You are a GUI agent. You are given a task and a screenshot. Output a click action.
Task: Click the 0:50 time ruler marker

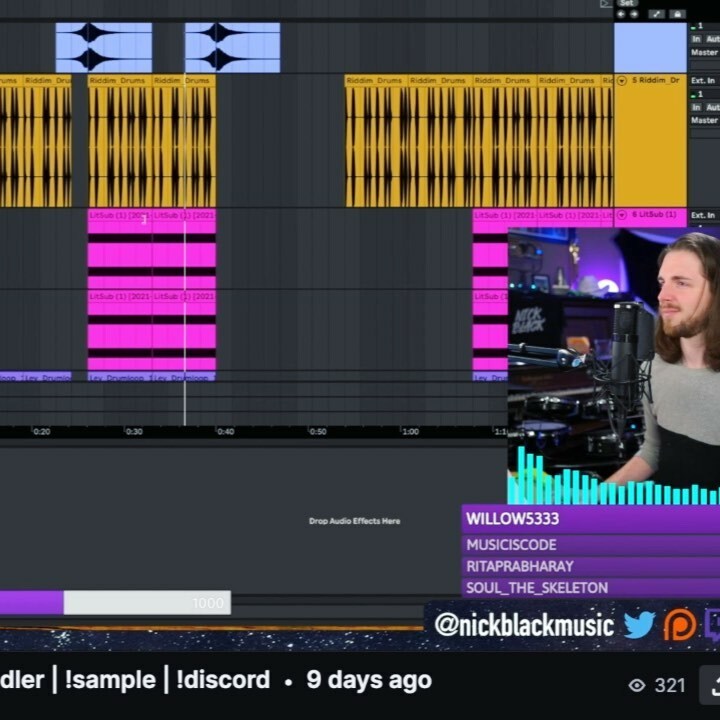click(x=318, y=432)
